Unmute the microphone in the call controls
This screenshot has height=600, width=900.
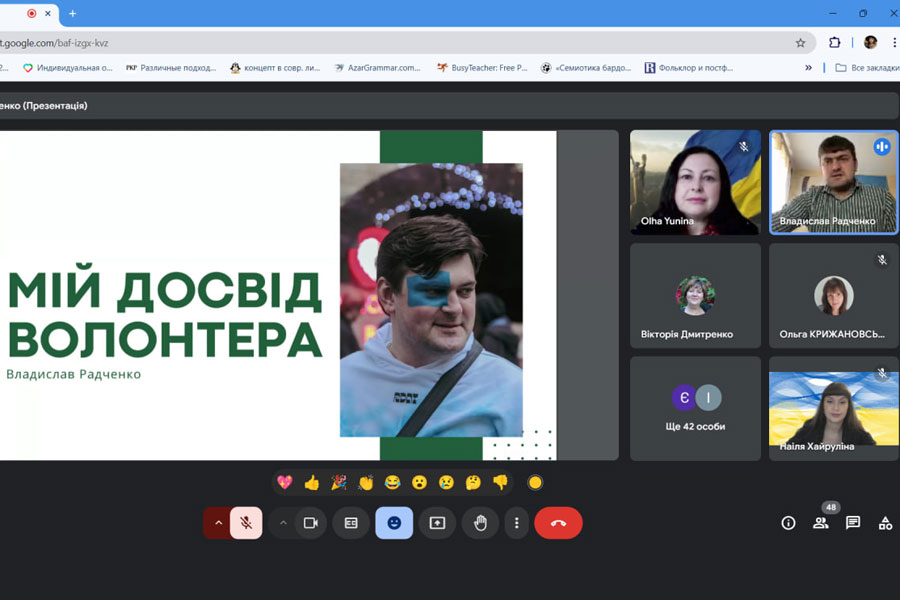click(x=246, y=523)
